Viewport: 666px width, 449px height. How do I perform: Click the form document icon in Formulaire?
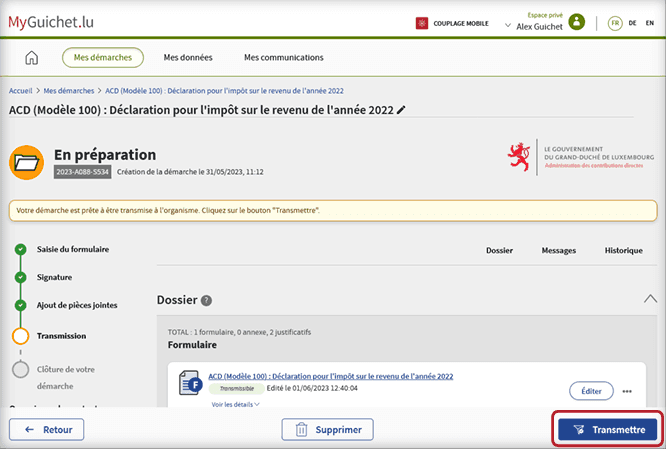190,382
